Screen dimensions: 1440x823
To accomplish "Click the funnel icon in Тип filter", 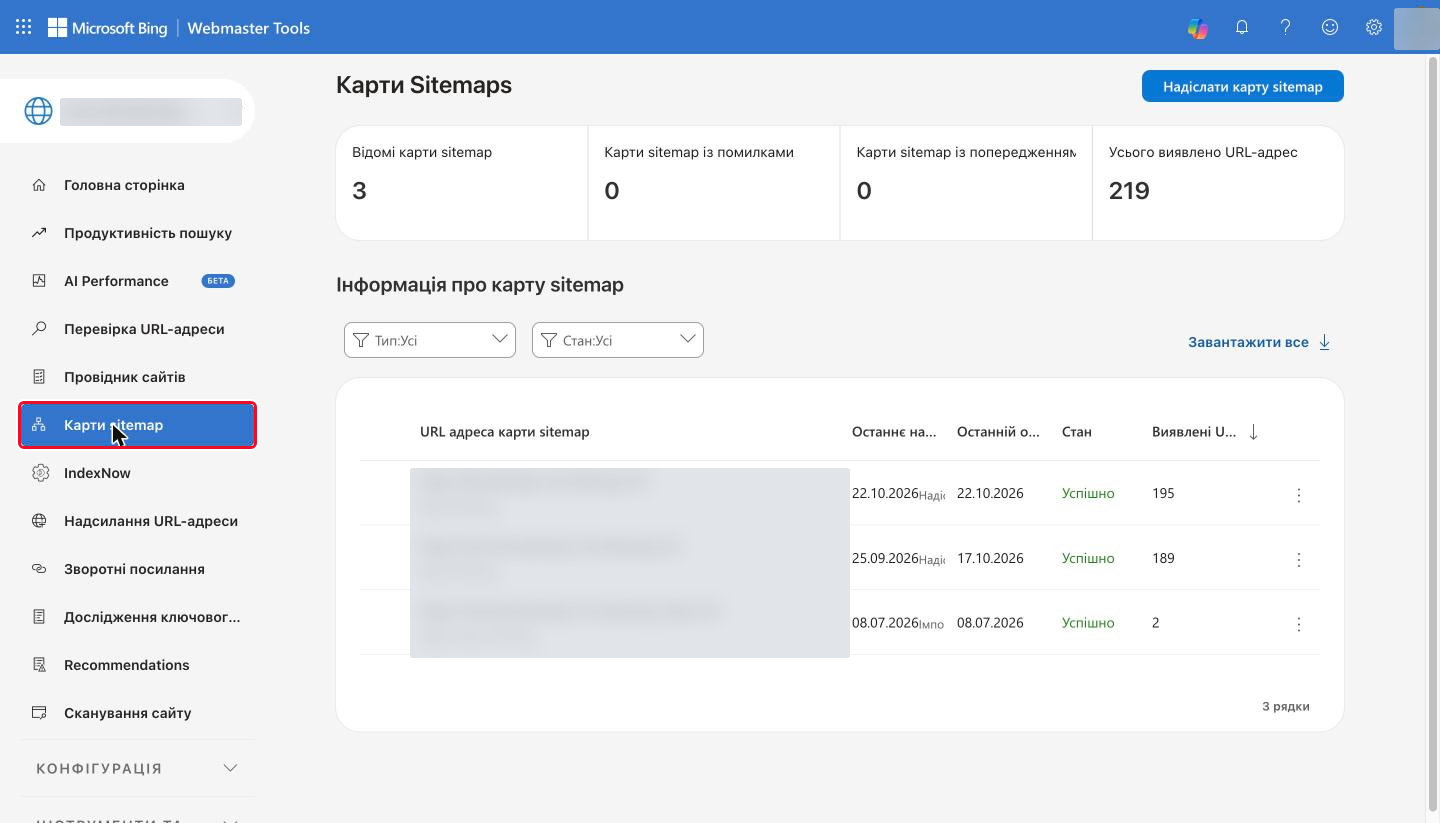I will 361,341.
